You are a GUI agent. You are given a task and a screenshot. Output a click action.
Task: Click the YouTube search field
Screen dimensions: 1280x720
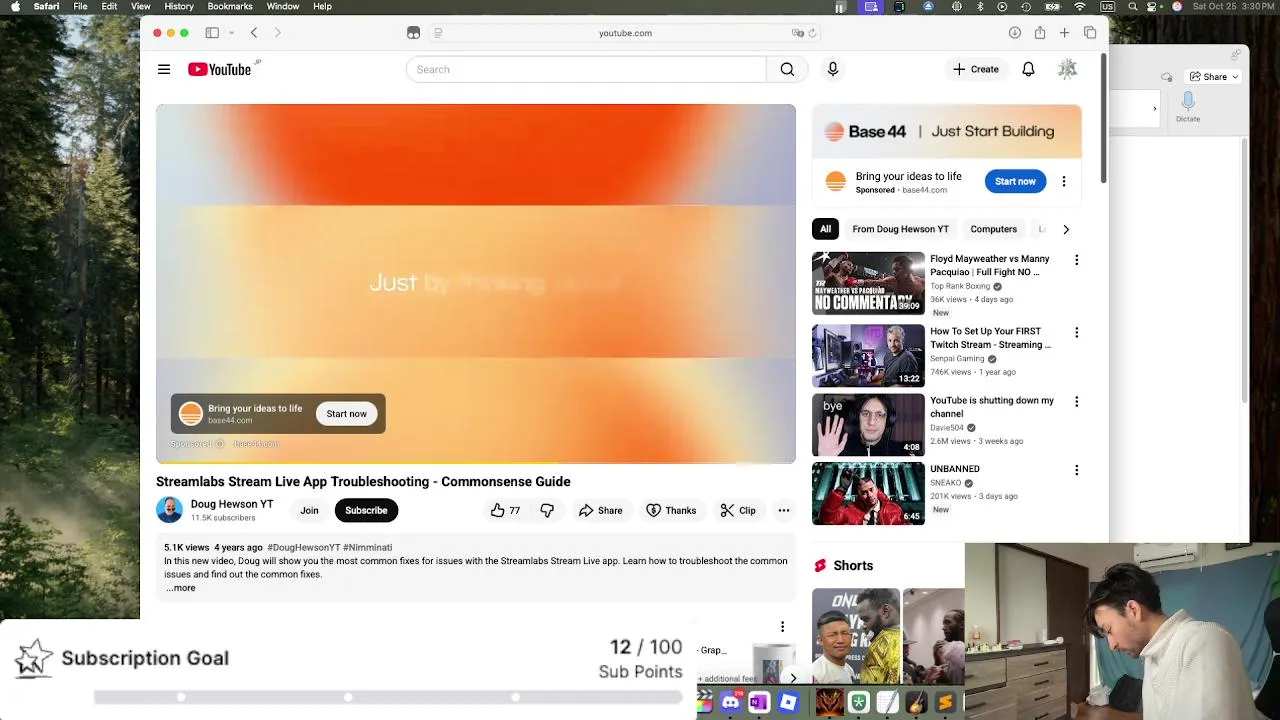[x=586, y=69]
